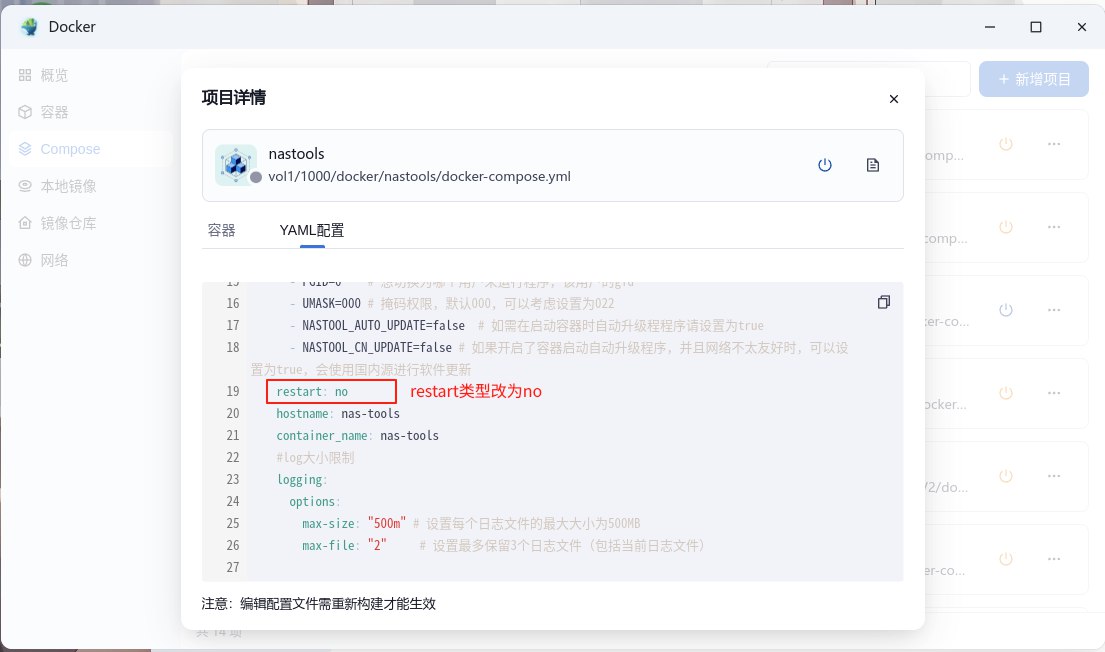Navigate to 镜像仓库 in the sidebar
Viewport: 1105px width, 652px height.
coord(68,223)
